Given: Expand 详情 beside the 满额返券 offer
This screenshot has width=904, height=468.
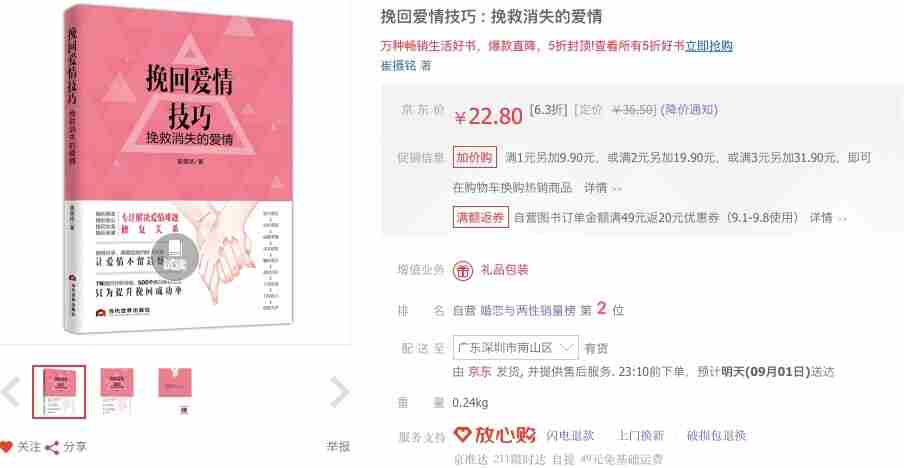Looking at the screenshot, I should click(828, 218).
